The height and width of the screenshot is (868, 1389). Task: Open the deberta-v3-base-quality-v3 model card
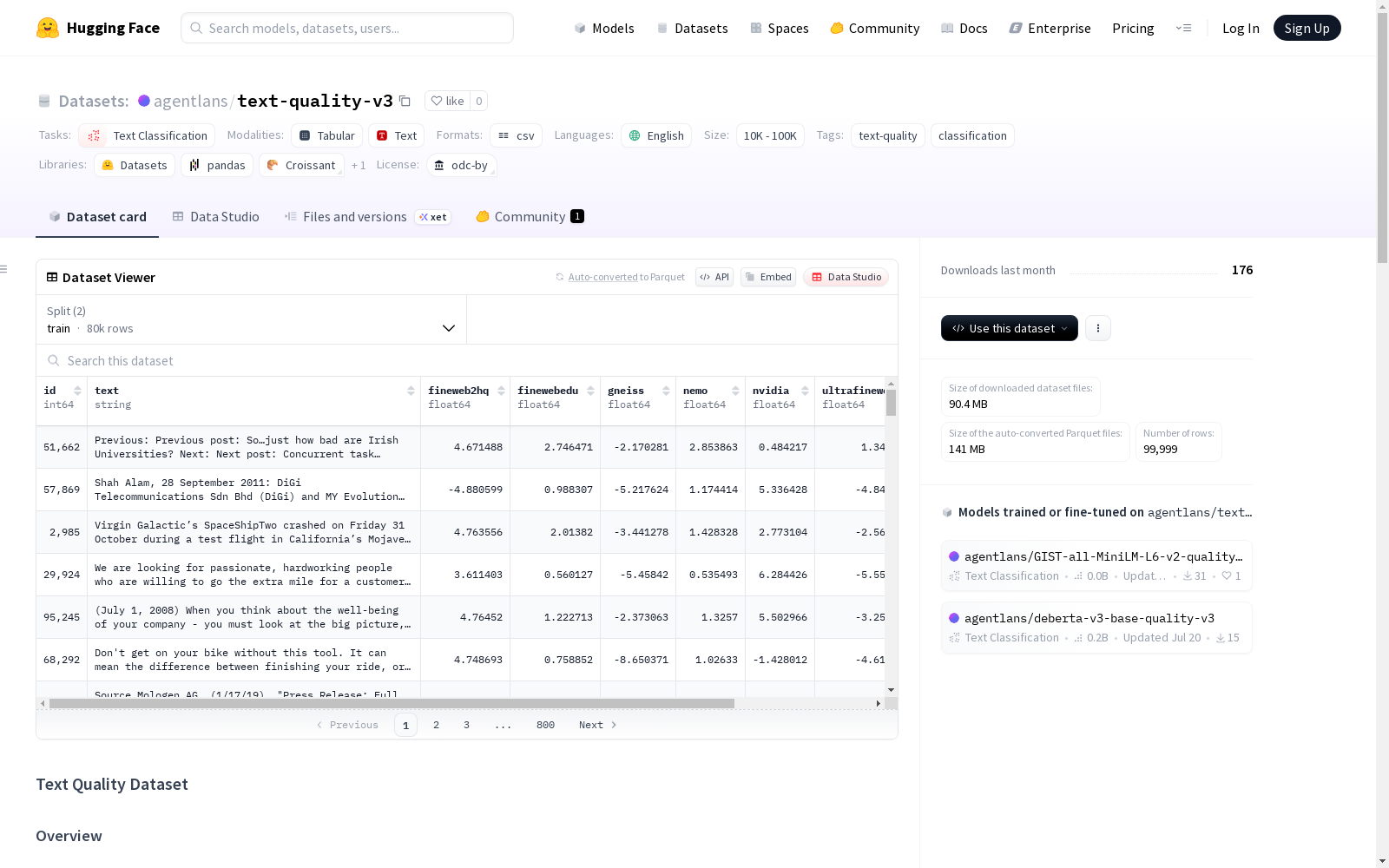(1096, 627)
